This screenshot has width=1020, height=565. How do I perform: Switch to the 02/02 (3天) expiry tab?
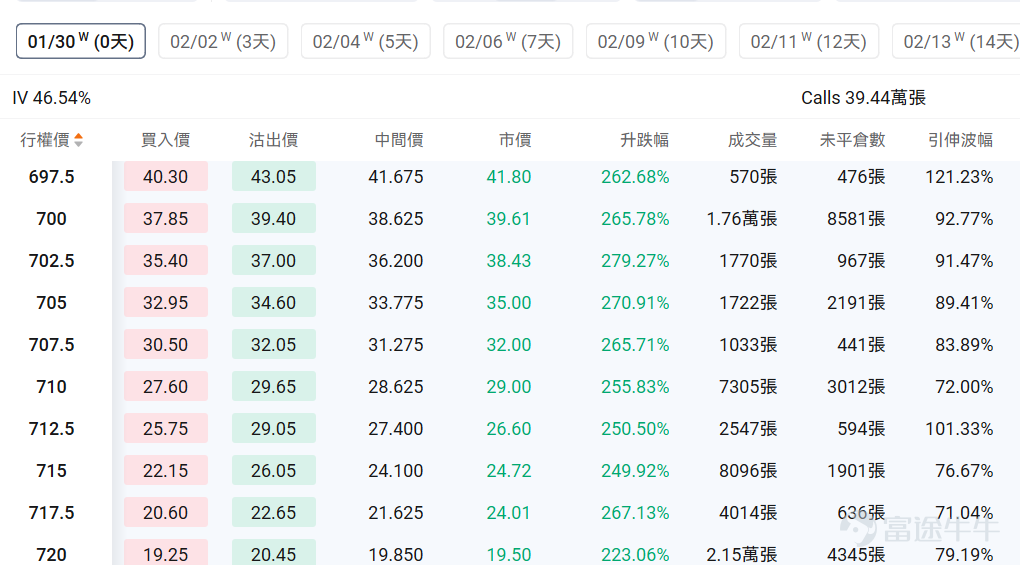[223, 42]
